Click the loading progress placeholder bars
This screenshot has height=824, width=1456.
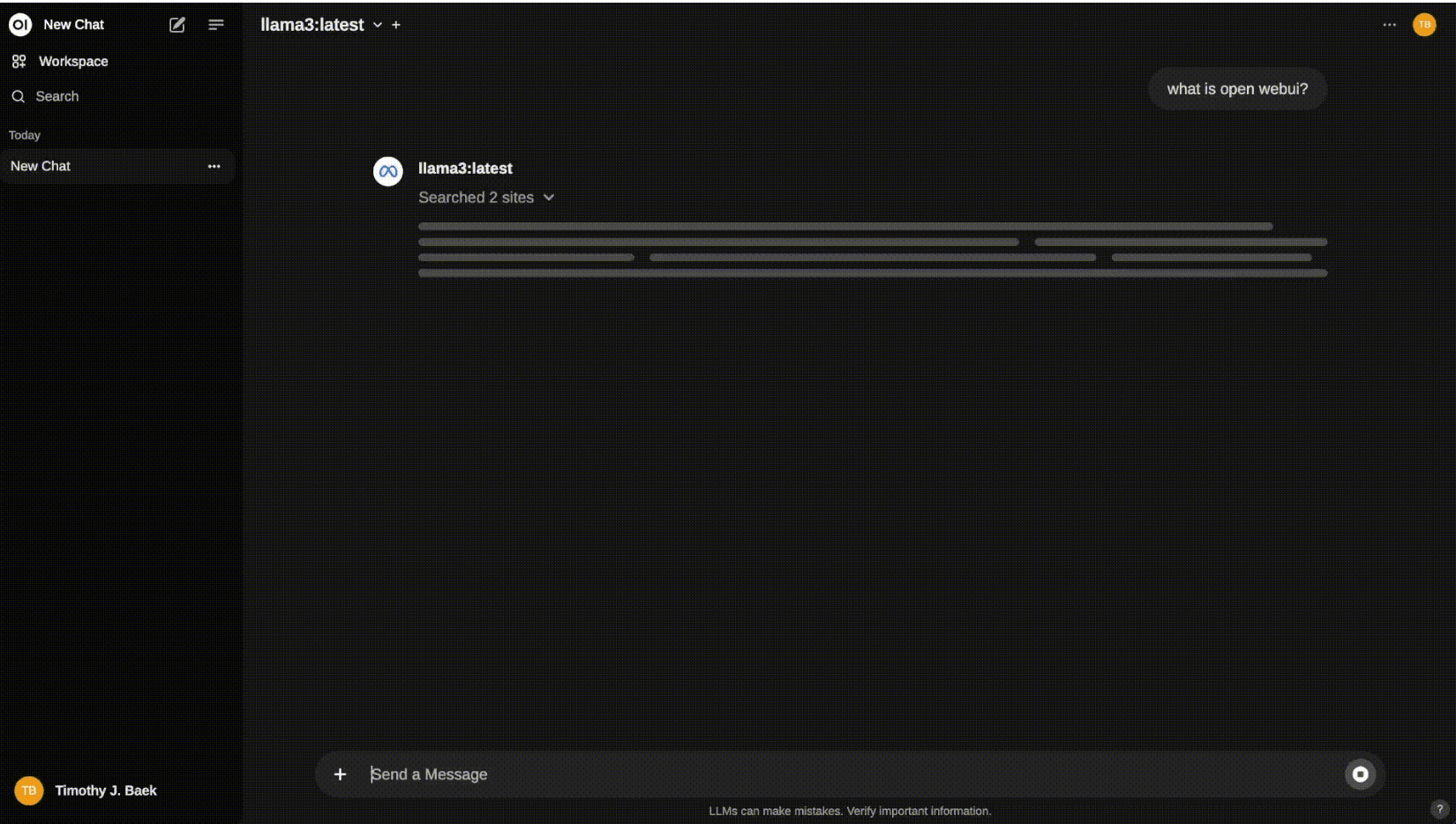[872, 250]
